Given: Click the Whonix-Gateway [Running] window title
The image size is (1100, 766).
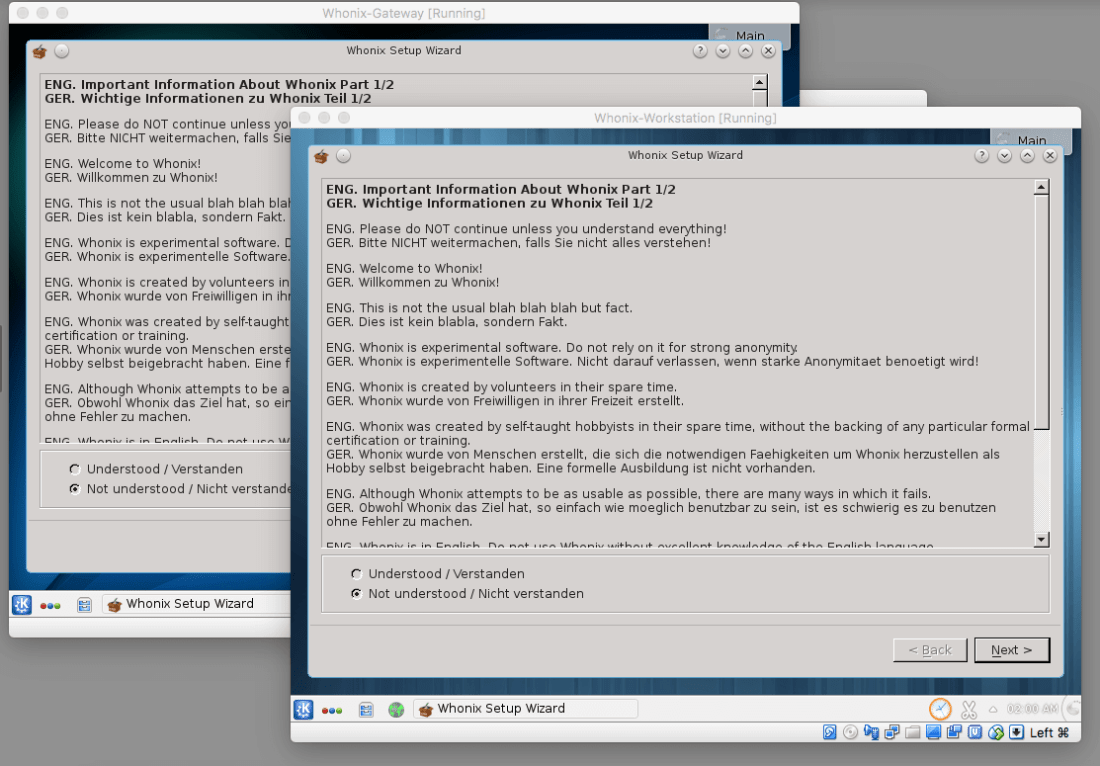Looking at the screenshot, I should [403, 13].
